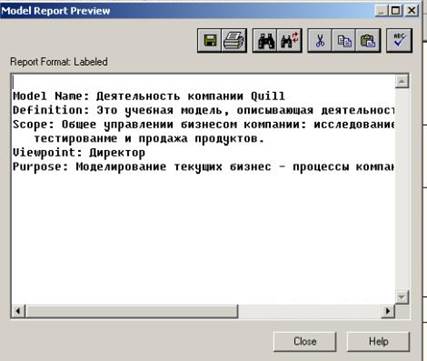Click the 'Viewpoint: Директор' line
The image size is (427, 361).
click(79, 152)
